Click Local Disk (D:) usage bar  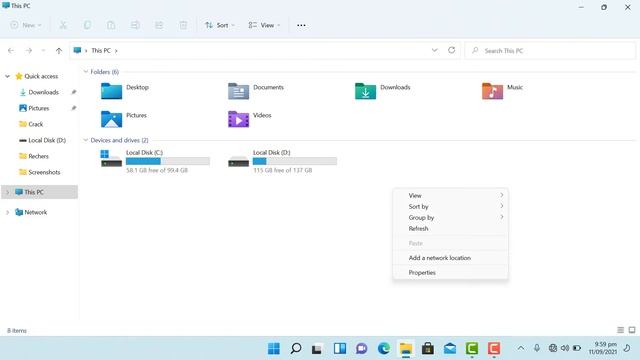click(x=295, y=161)
